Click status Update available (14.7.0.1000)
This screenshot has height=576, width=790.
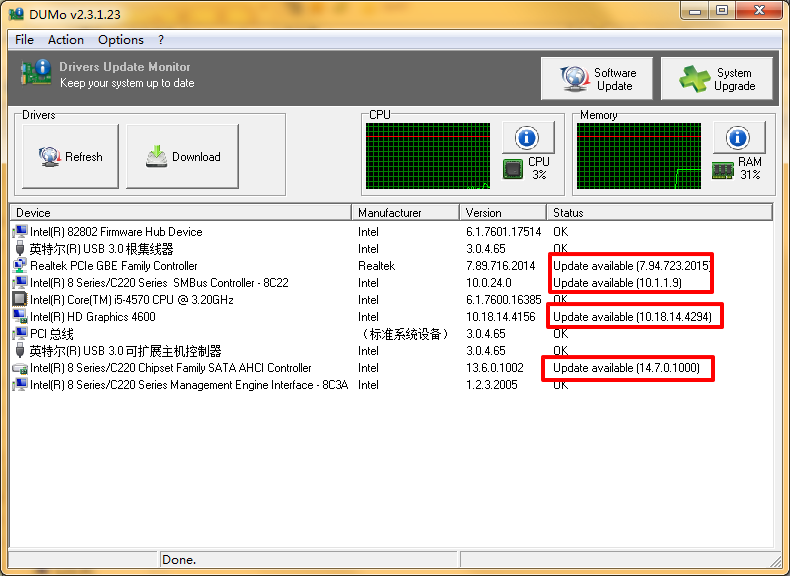pos(626,368)
